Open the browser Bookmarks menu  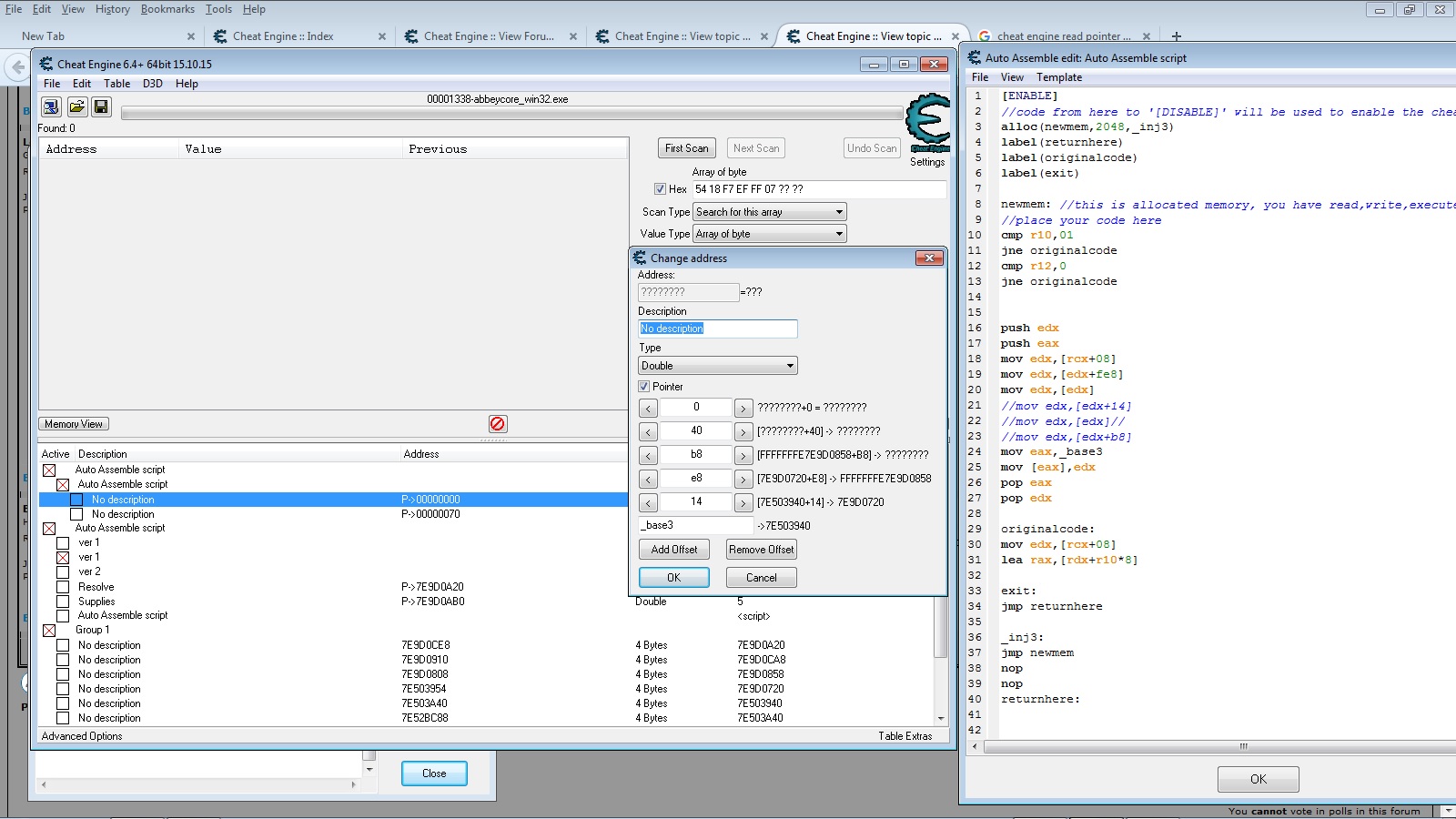(167, 9)
